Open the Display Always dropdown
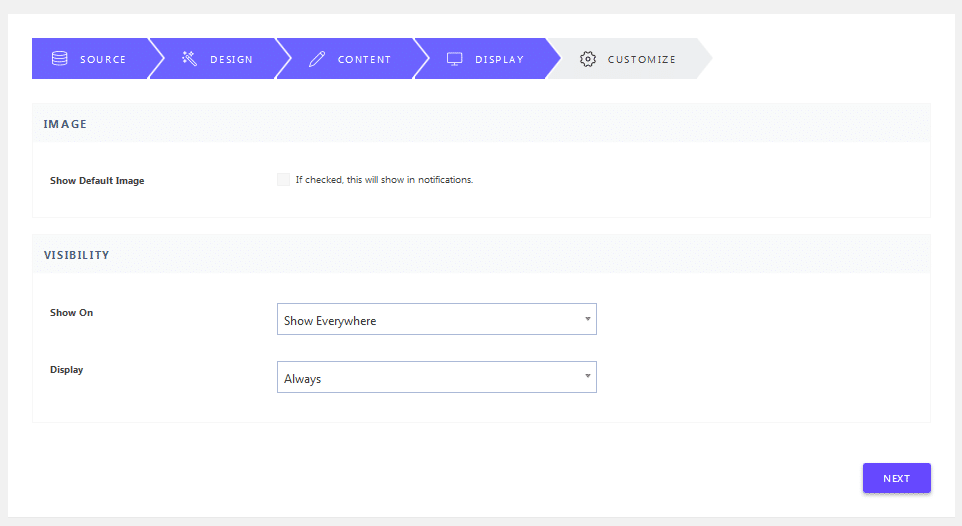The height and width of the screenshot is (526, 962). pos(437,377)
